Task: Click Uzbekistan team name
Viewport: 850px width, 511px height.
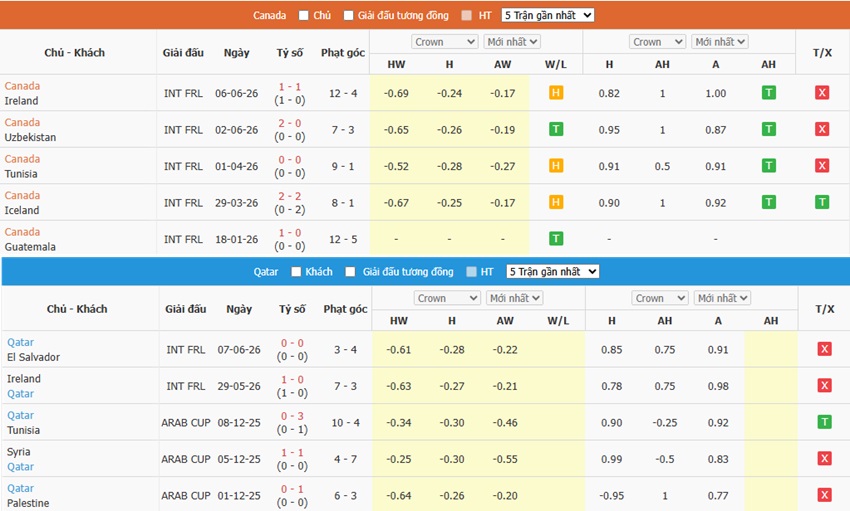Action: pyautogui.click(x=30, y=137)
